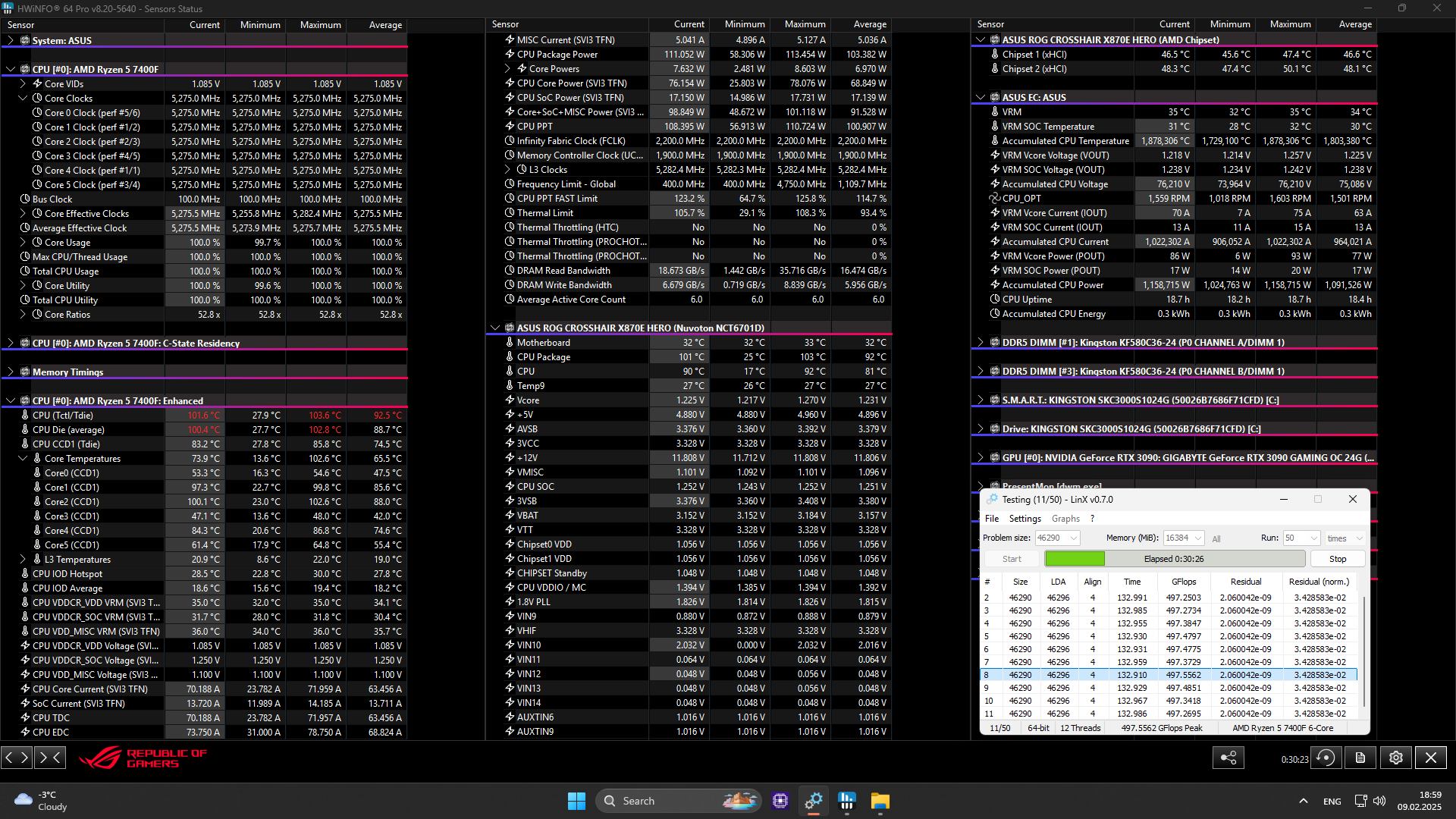Expand the C-State Residency group
Image resolution: width=1456 pixels, height=819 pixels.
11,344
